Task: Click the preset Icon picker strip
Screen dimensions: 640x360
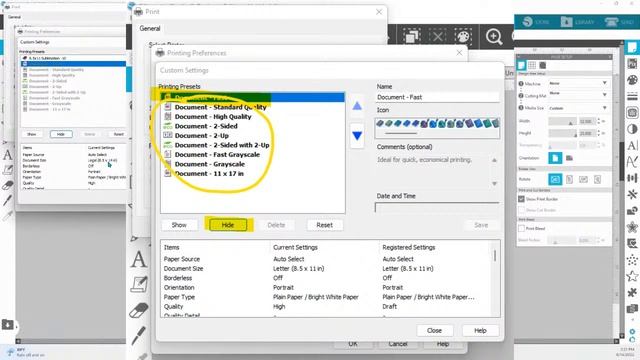Action: [437, 129]
